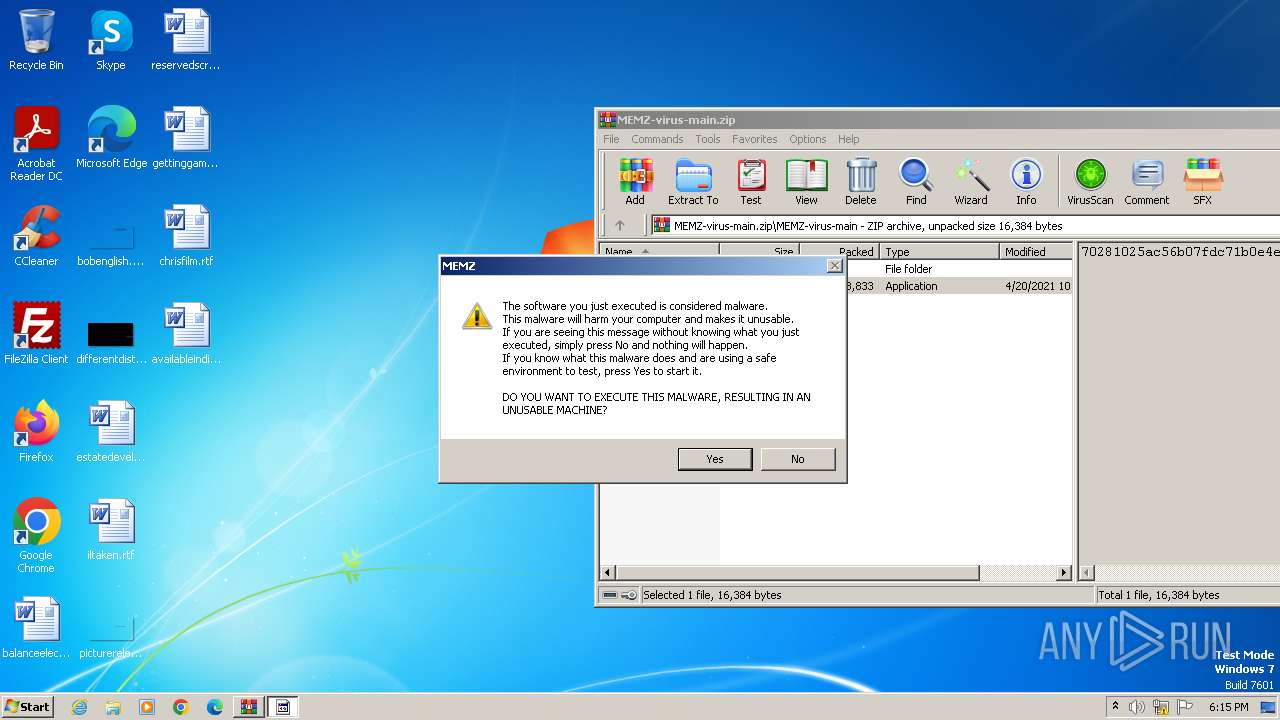Click the Extract To toolbar icon

pos(693,181)
